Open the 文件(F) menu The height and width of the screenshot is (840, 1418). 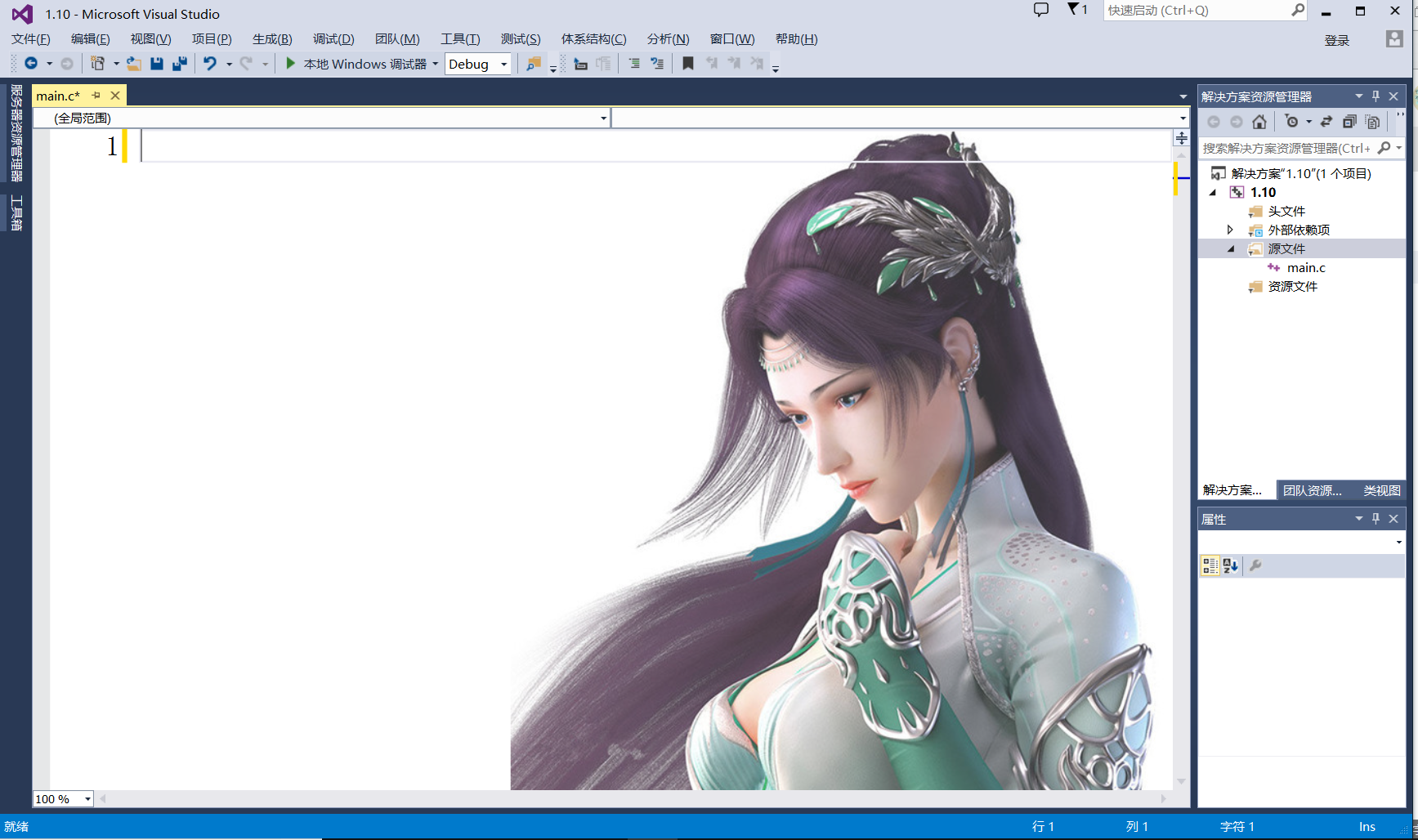click(31, 39)
